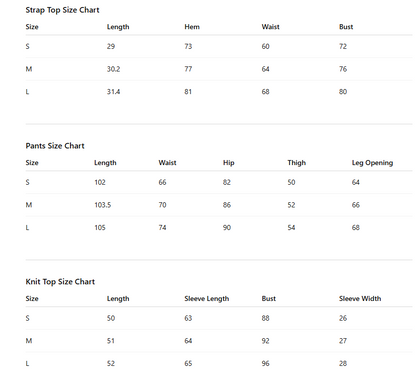This screenshot has width=416, height=385.
Task: Select the Leg Opening column header
Action: click(372, 163)
